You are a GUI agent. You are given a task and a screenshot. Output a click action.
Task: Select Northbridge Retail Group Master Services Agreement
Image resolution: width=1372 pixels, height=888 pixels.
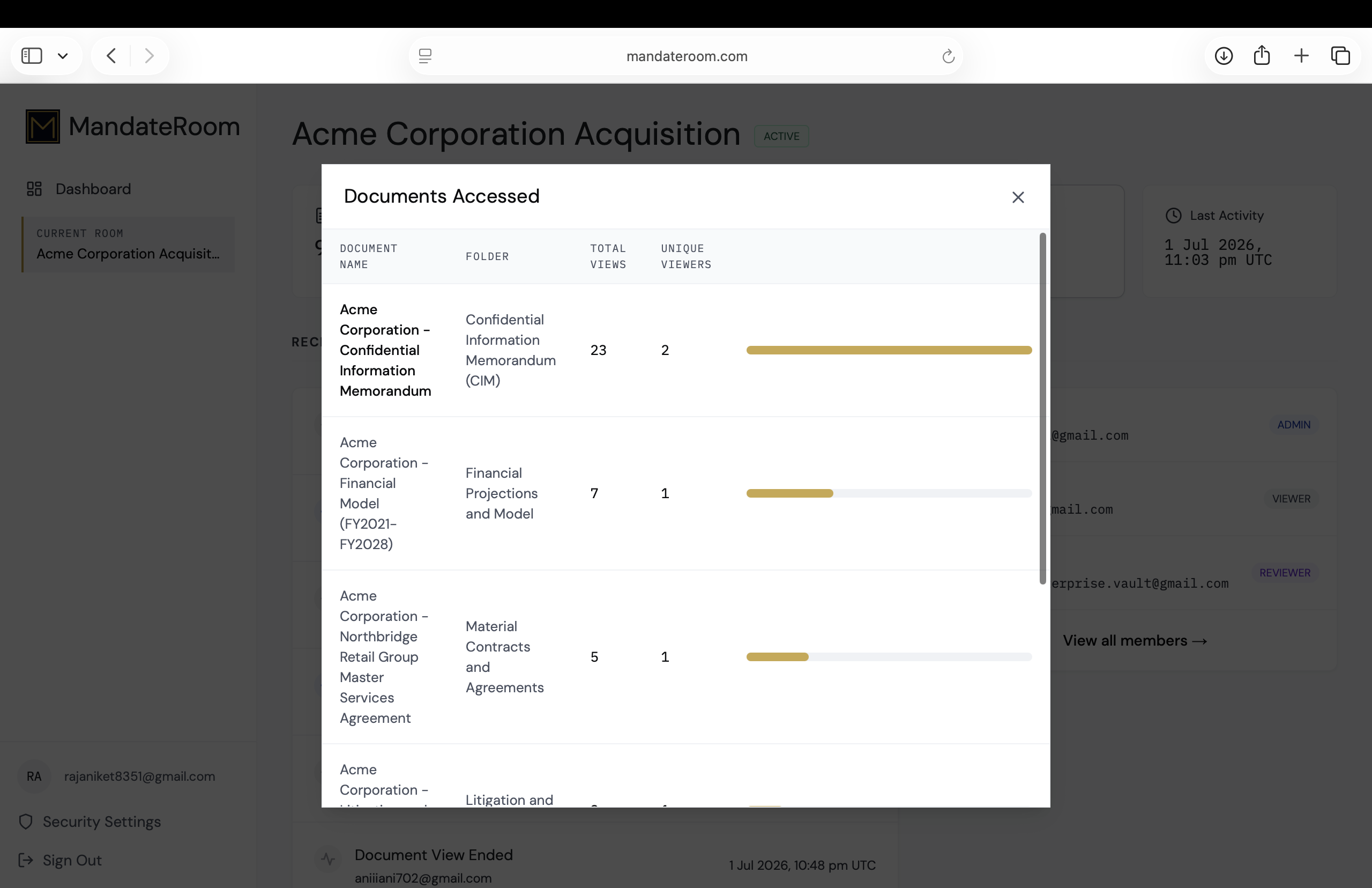pyautogui.click(x=384, y=657)
